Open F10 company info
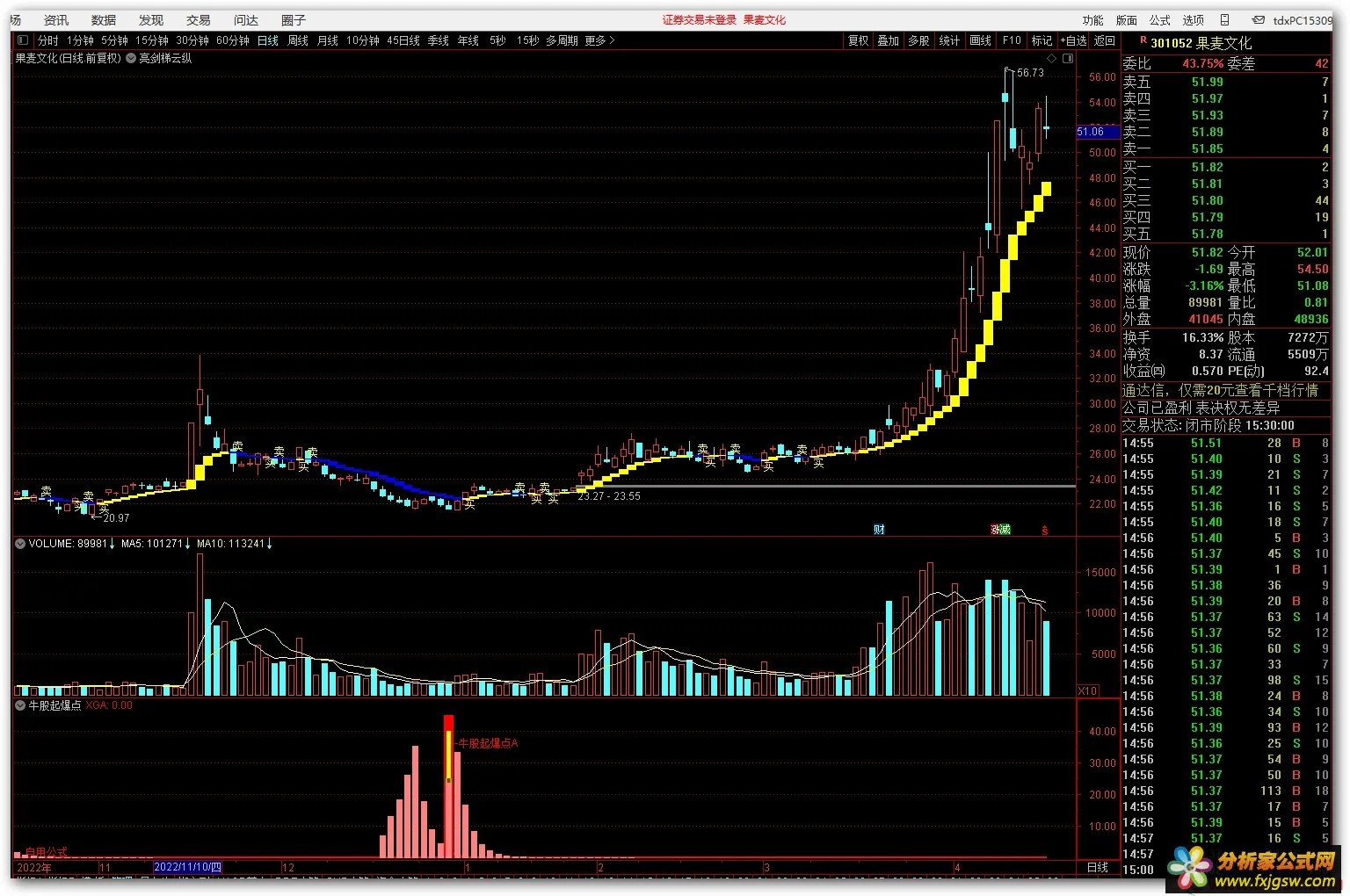 pyautogui.click(x=1012, y=40)
